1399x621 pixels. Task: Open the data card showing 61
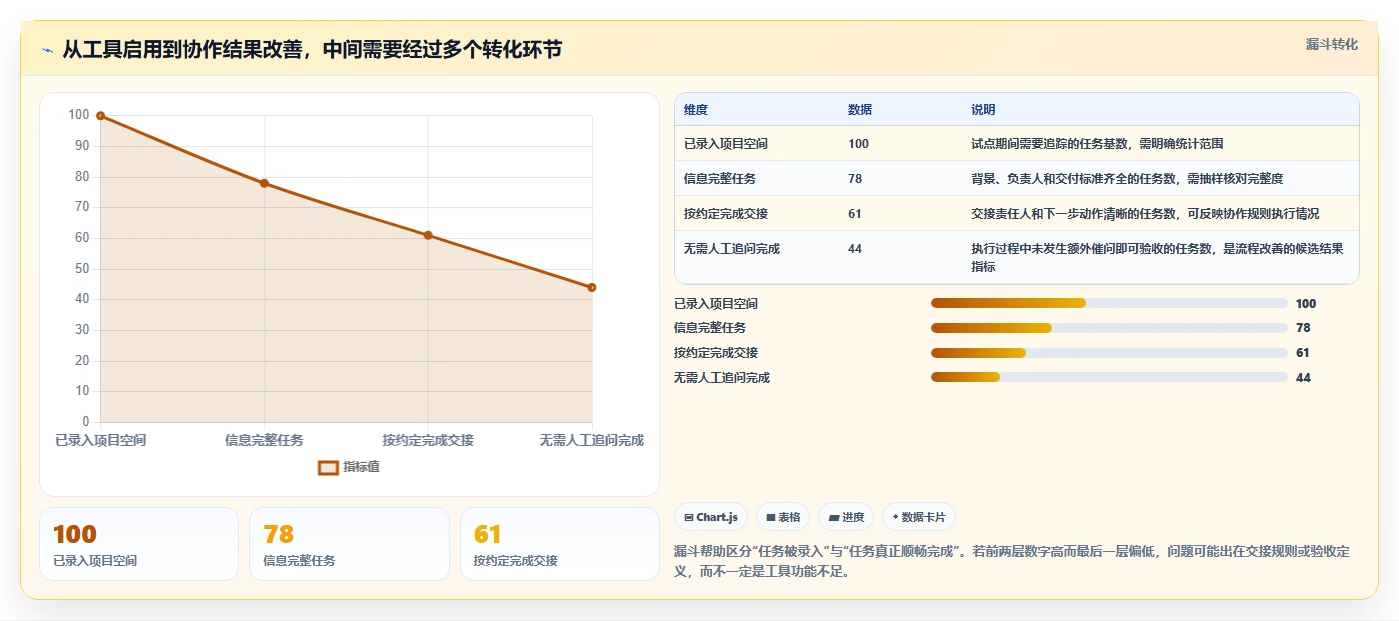click(x=560, y=544)
